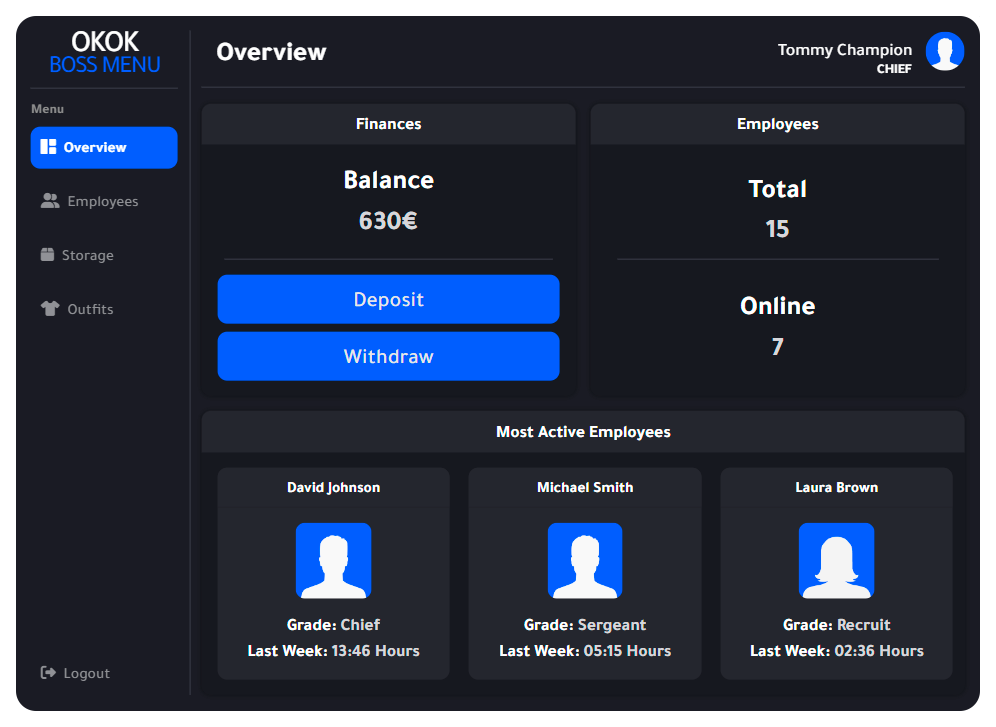Select the OKOK Boss Menu logo

pos(104,52)
